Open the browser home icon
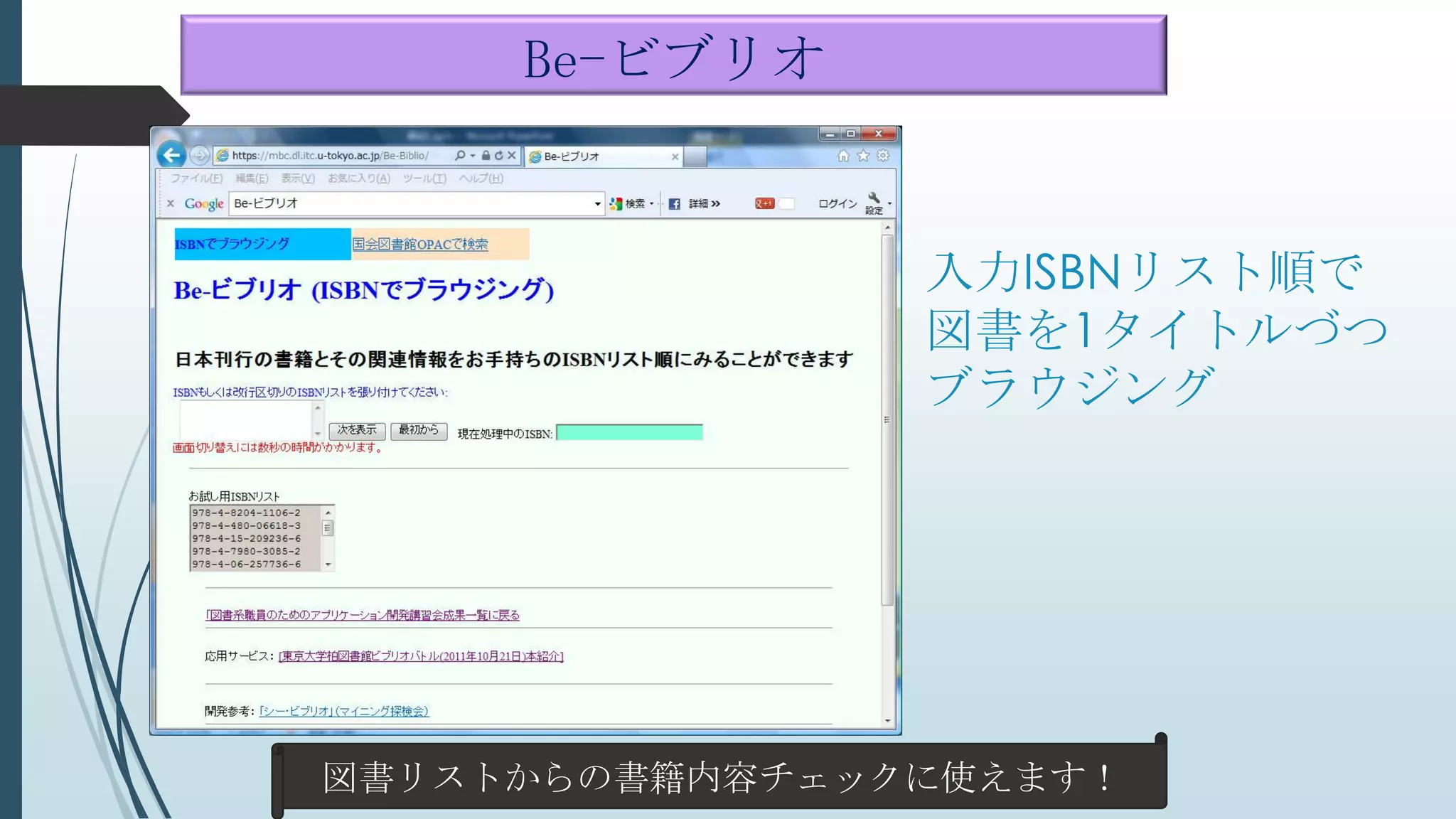Viewport: 1456px width, 819px height. pyautogui.click(x=843, y=156)
